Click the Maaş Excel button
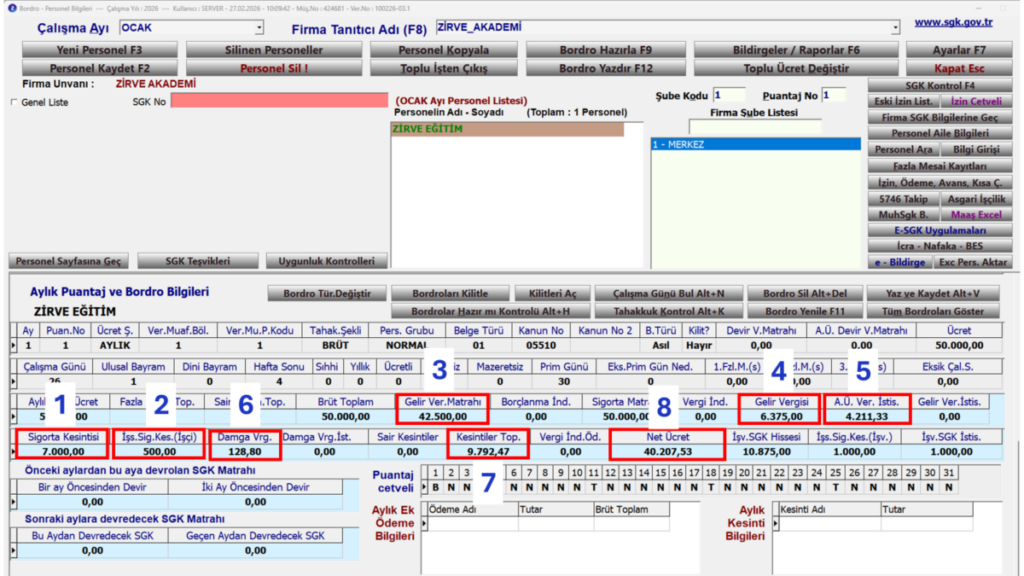 [x=976, y=215]
